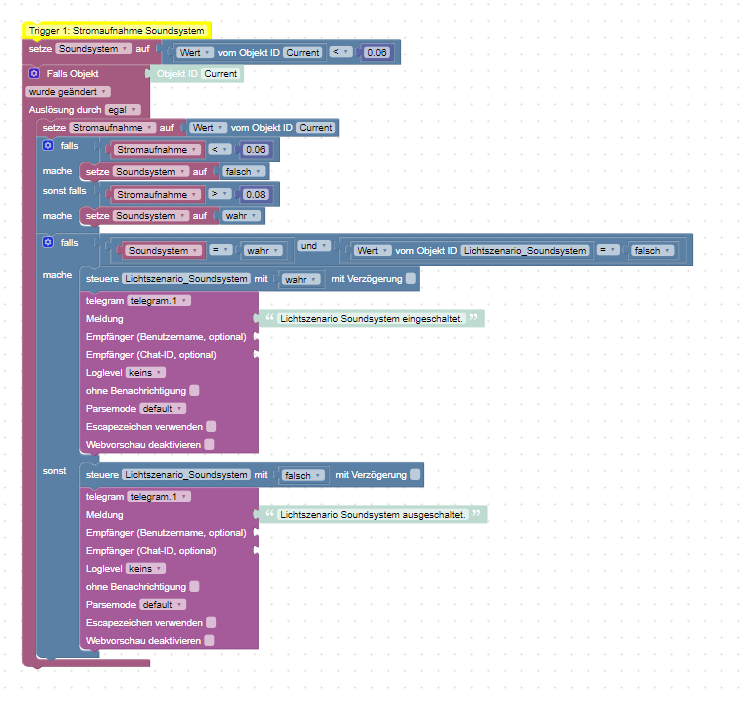Enable 'Webvorschau deaktivieren' in the eingeschaltet telegram block
The height and width of the screenshot is (701, 750).
[x=209, y=445]
